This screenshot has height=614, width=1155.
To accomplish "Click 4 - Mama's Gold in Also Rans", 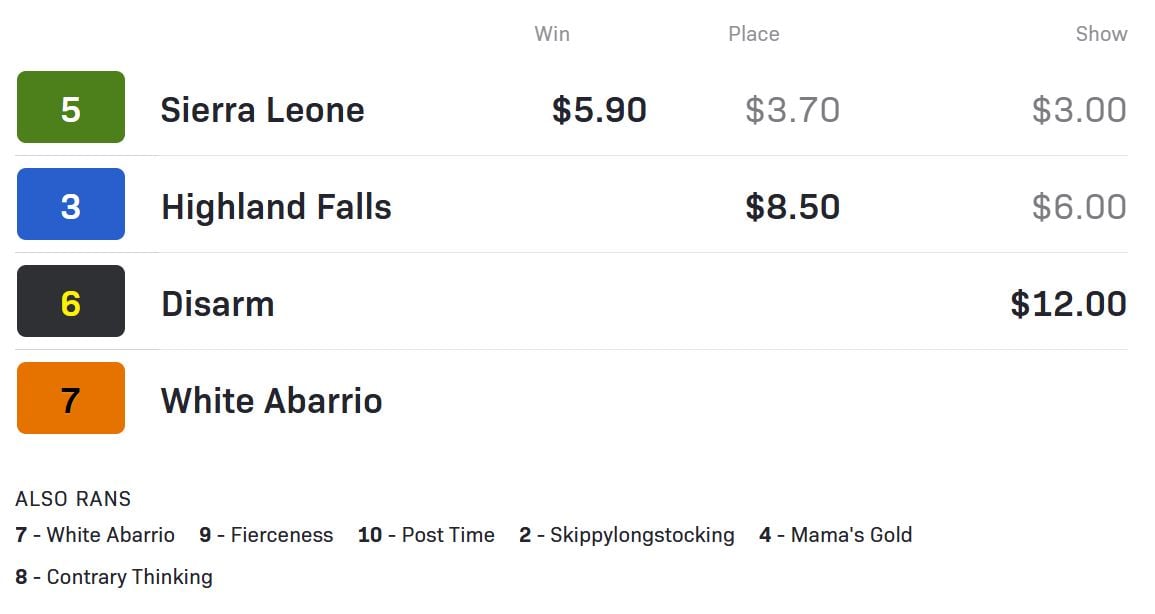I will pos(835,534).
